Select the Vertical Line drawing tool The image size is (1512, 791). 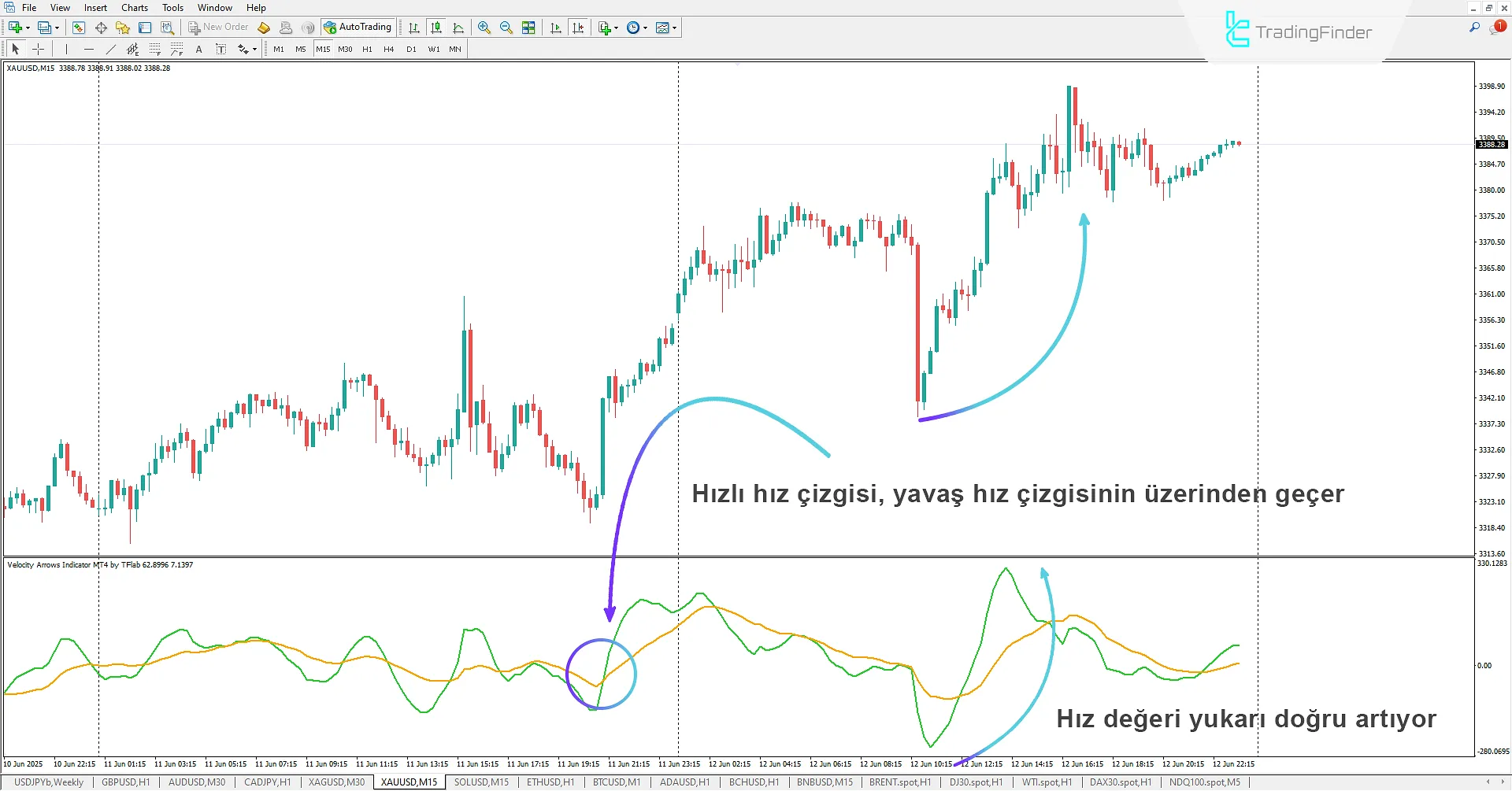(67, 48)
